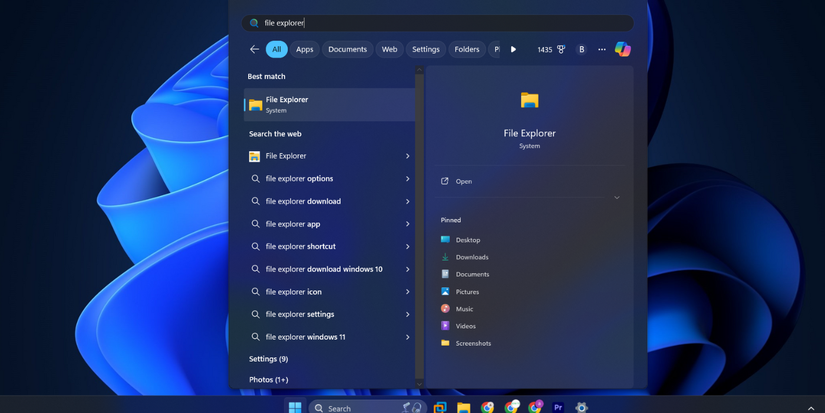This screenshot has height=413, width=825.
Task: Expand the File Explorer web result arrow
Action: point(407,156)
